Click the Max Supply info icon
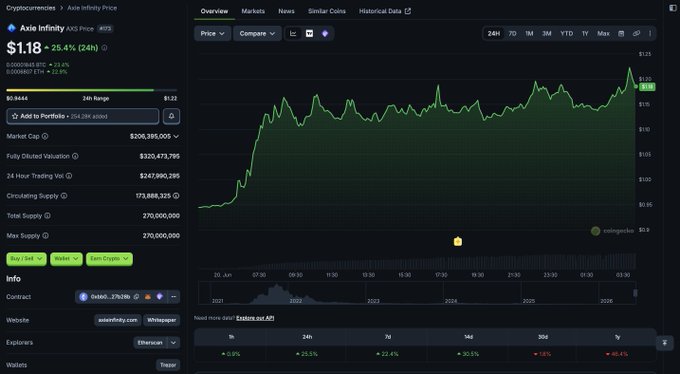The width and height of the screenshot is (680, 374). tap(46, 236)
